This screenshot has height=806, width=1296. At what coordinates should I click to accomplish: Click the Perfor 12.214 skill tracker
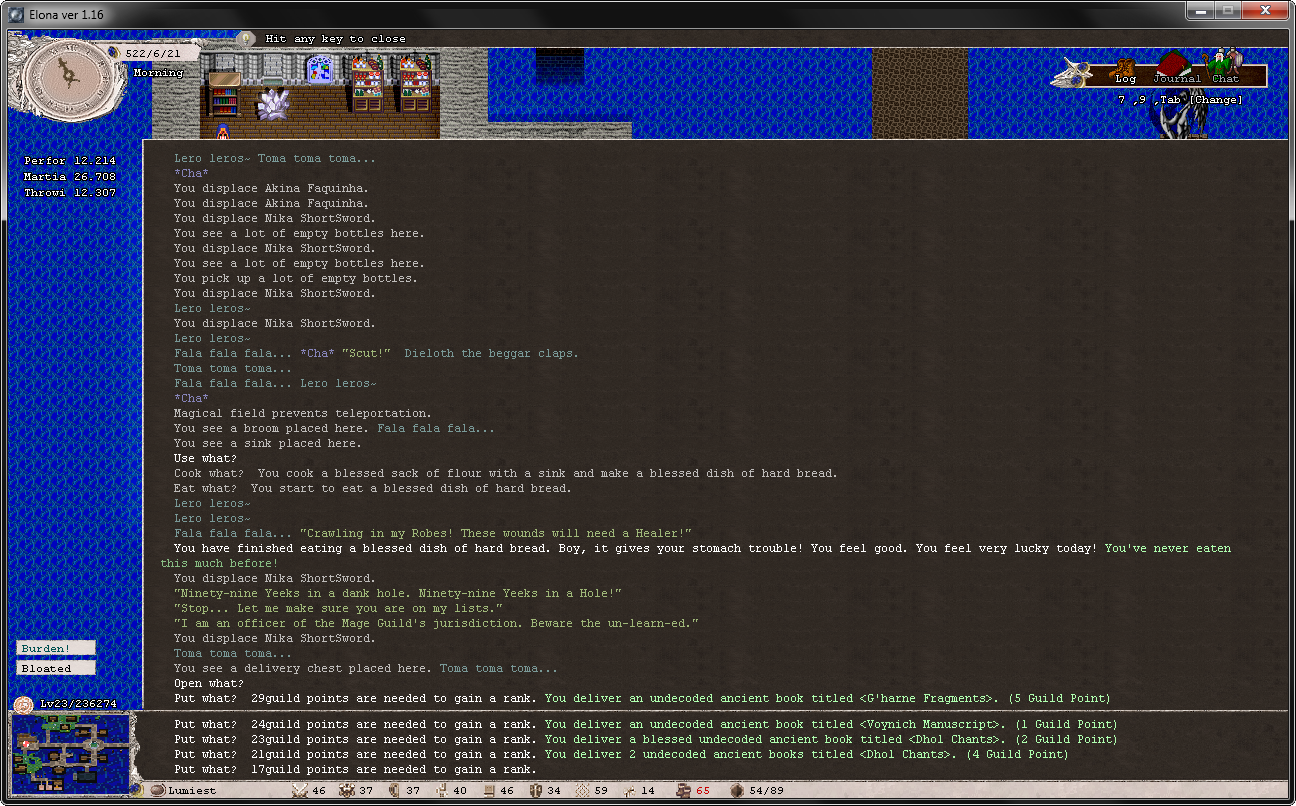[x=70, y=161]
